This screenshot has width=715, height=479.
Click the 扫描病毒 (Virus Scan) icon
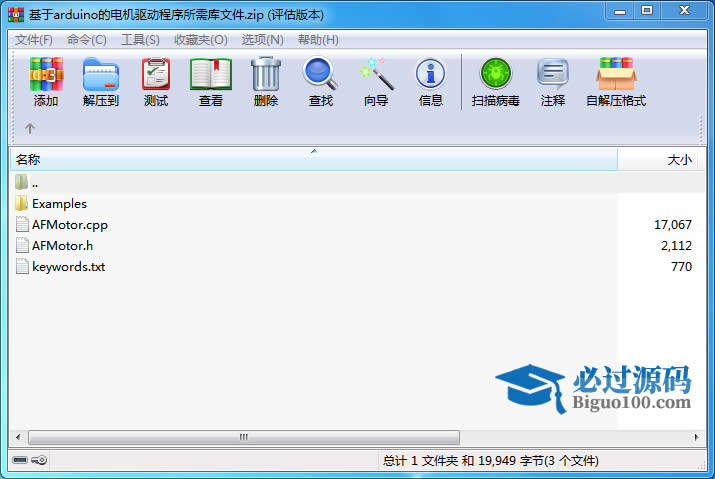496,74
